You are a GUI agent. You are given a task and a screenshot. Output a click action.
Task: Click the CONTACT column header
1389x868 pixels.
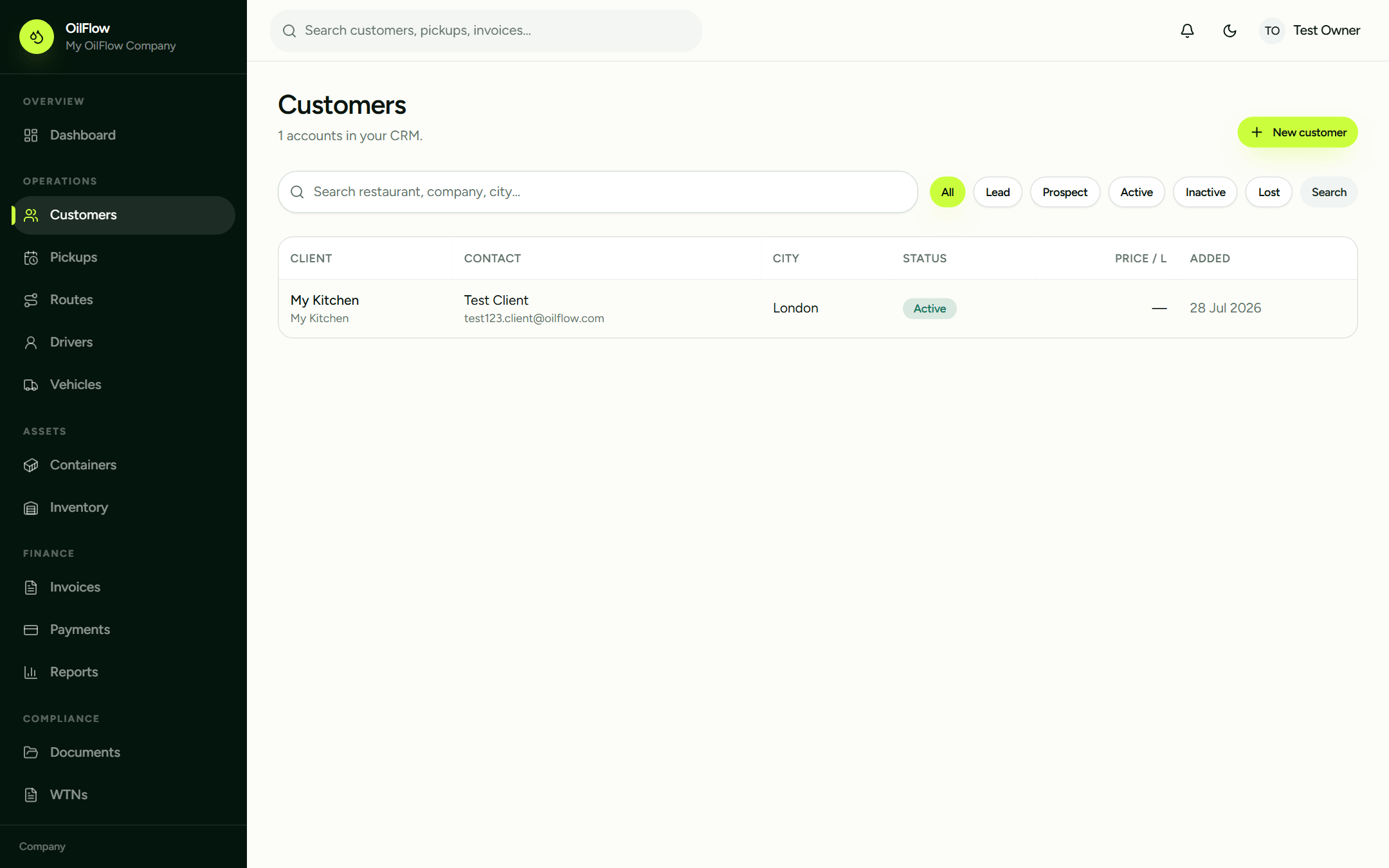[x=492, y=258]
